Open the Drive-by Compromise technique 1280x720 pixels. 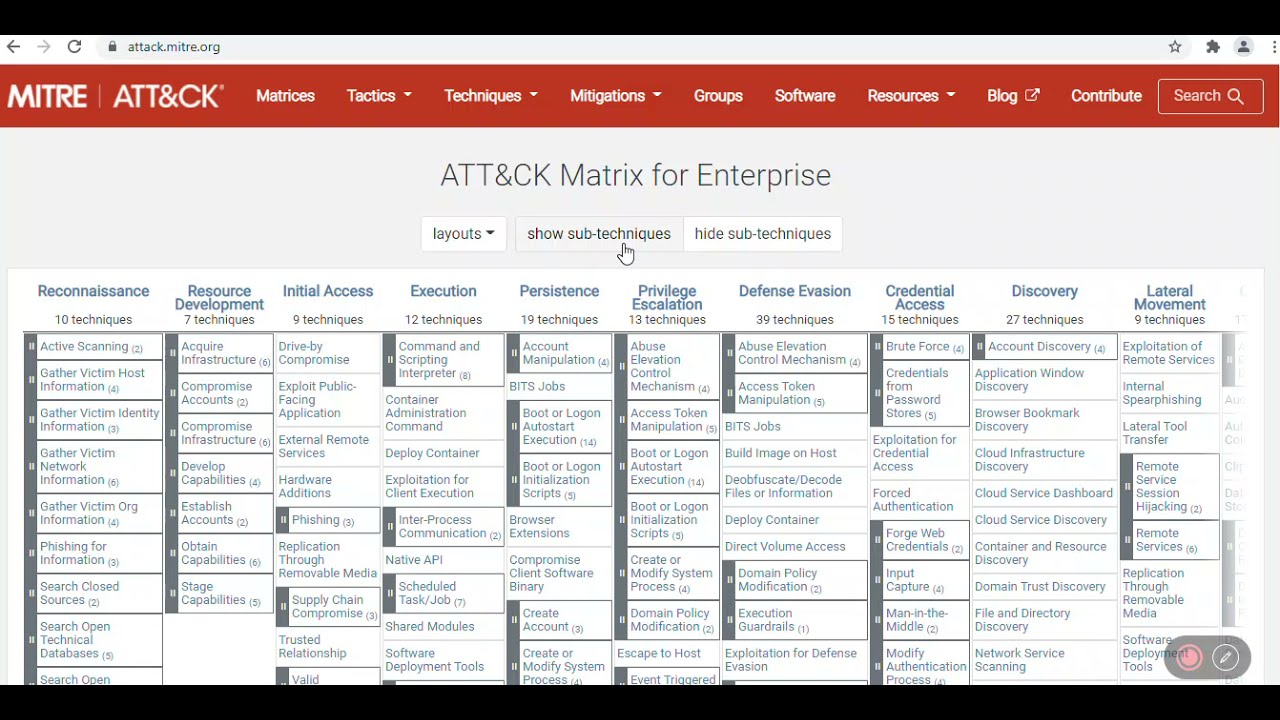pos(314,353)
